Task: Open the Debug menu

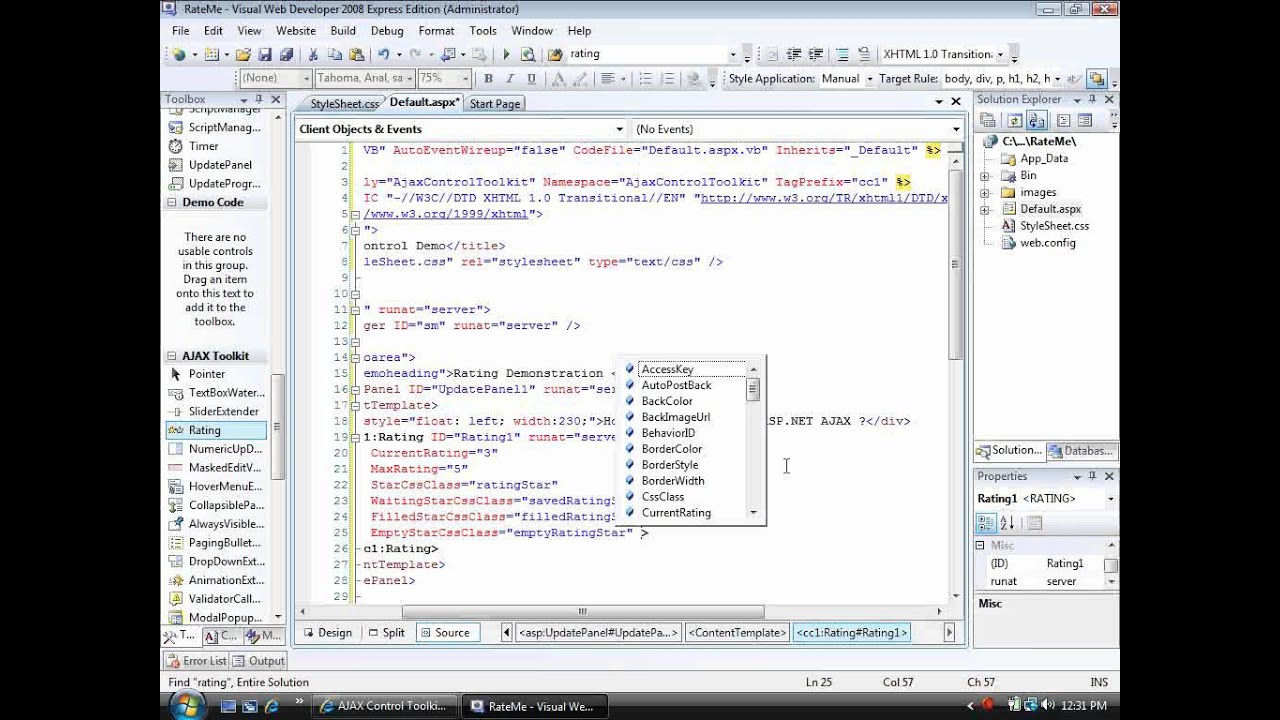Action: tap(387, 31)
